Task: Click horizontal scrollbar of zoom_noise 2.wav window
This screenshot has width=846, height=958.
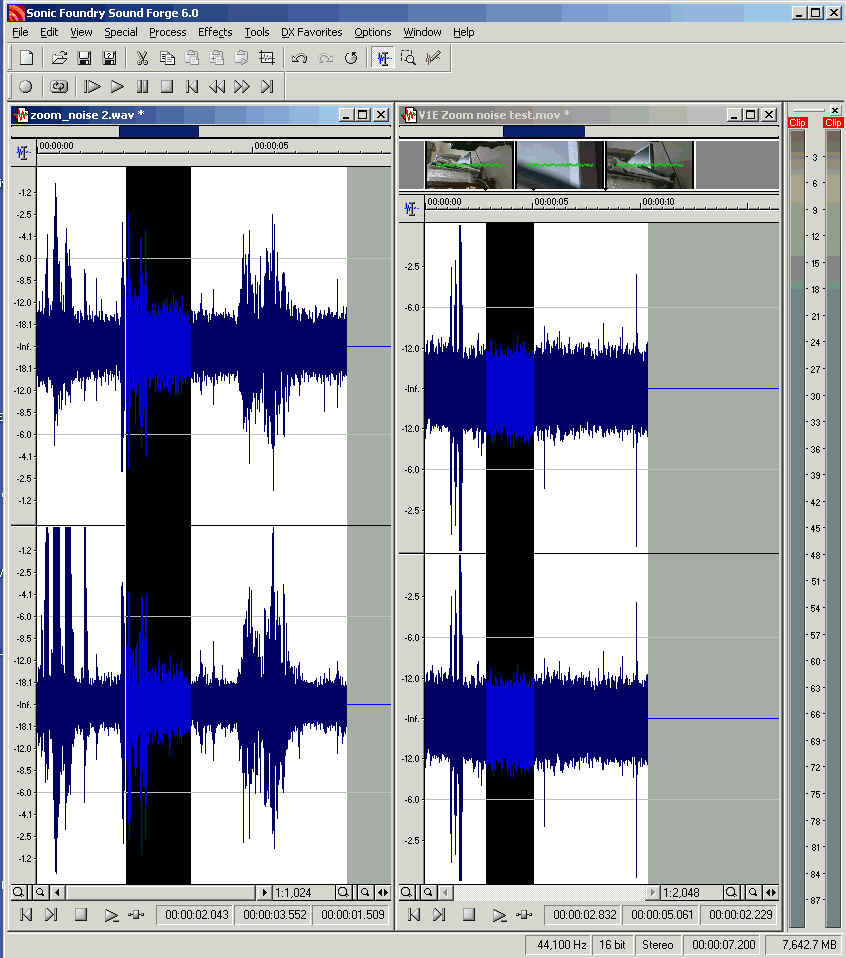Action: click(x=160, y=892)
